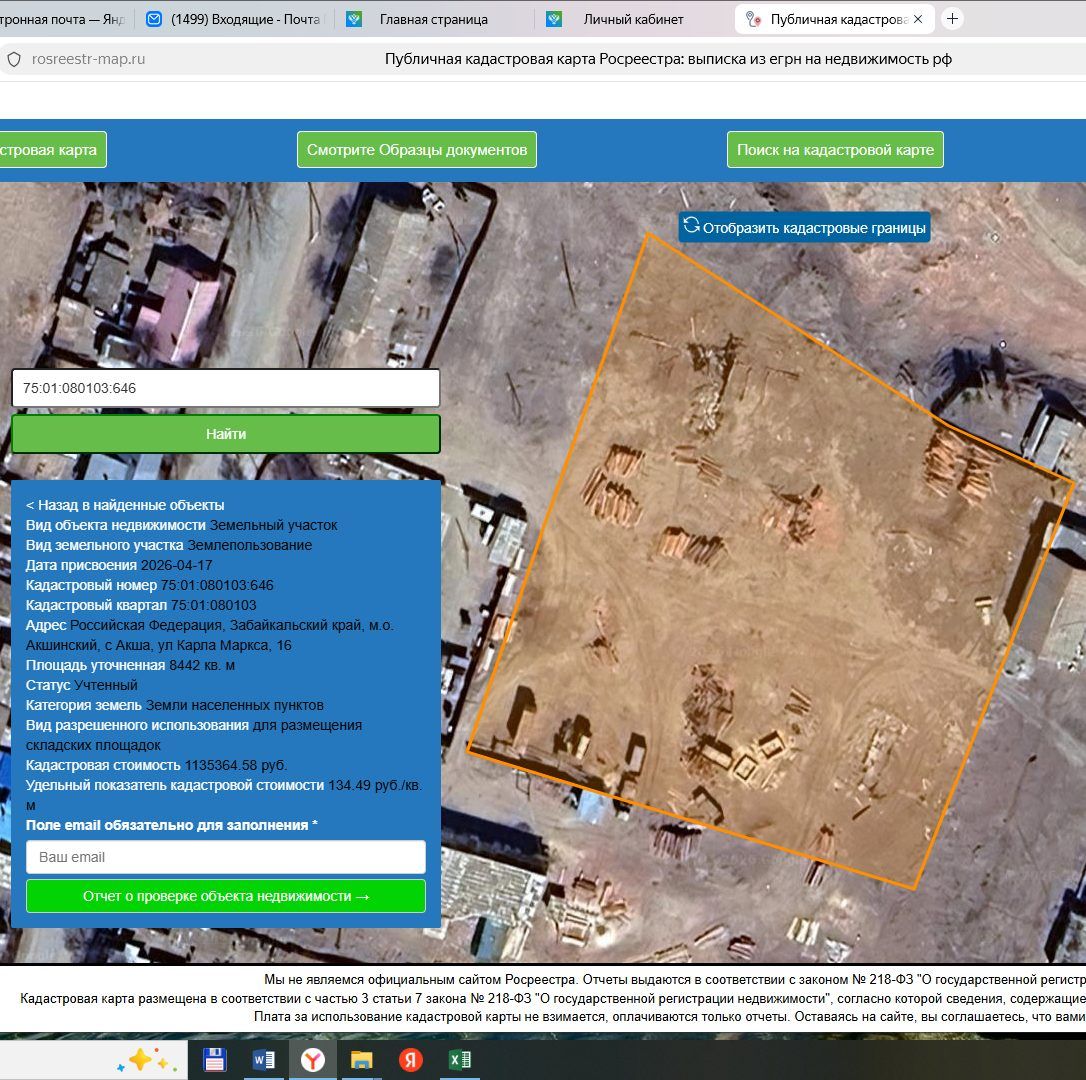The image size is (1086, 1080).
Task: Click the Поле email обязательно для заполнения label
Action: coord(172,825)
